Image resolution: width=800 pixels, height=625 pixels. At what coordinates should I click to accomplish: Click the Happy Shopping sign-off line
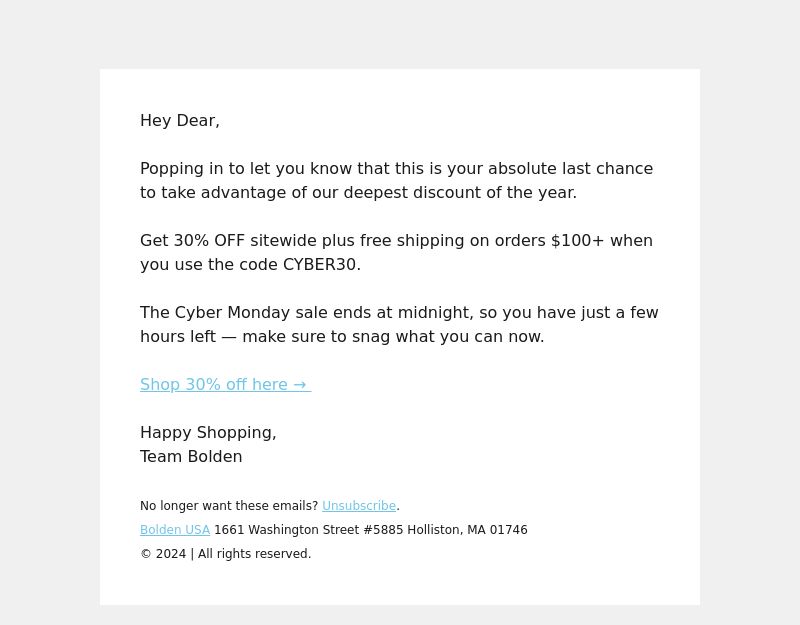click(208, 432)
